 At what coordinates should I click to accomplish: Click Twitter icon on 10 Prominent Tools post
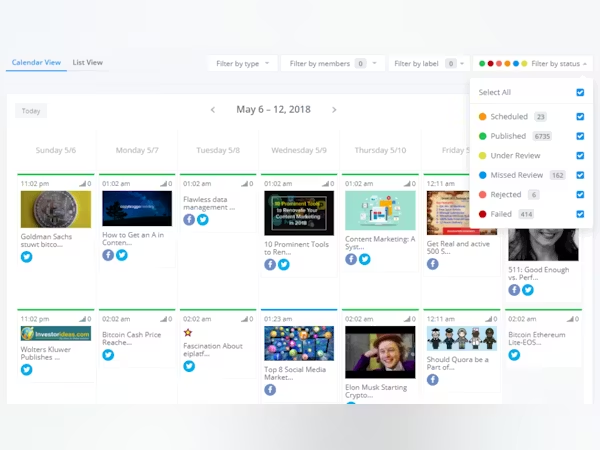pos(284,264)
